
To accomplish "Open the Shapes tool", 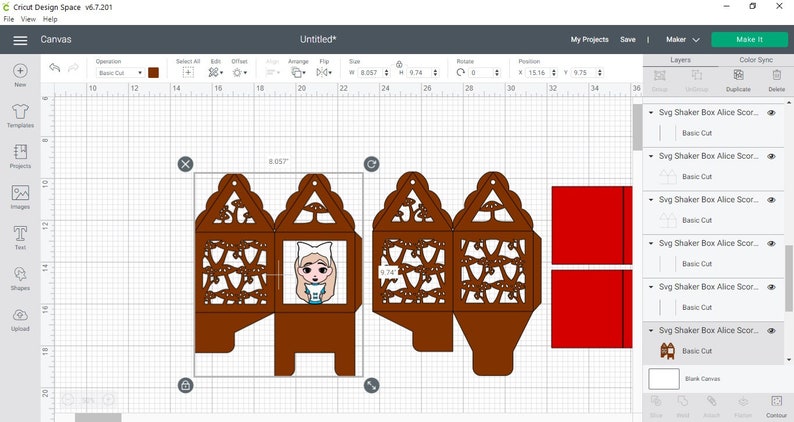I will click(20, 278).
